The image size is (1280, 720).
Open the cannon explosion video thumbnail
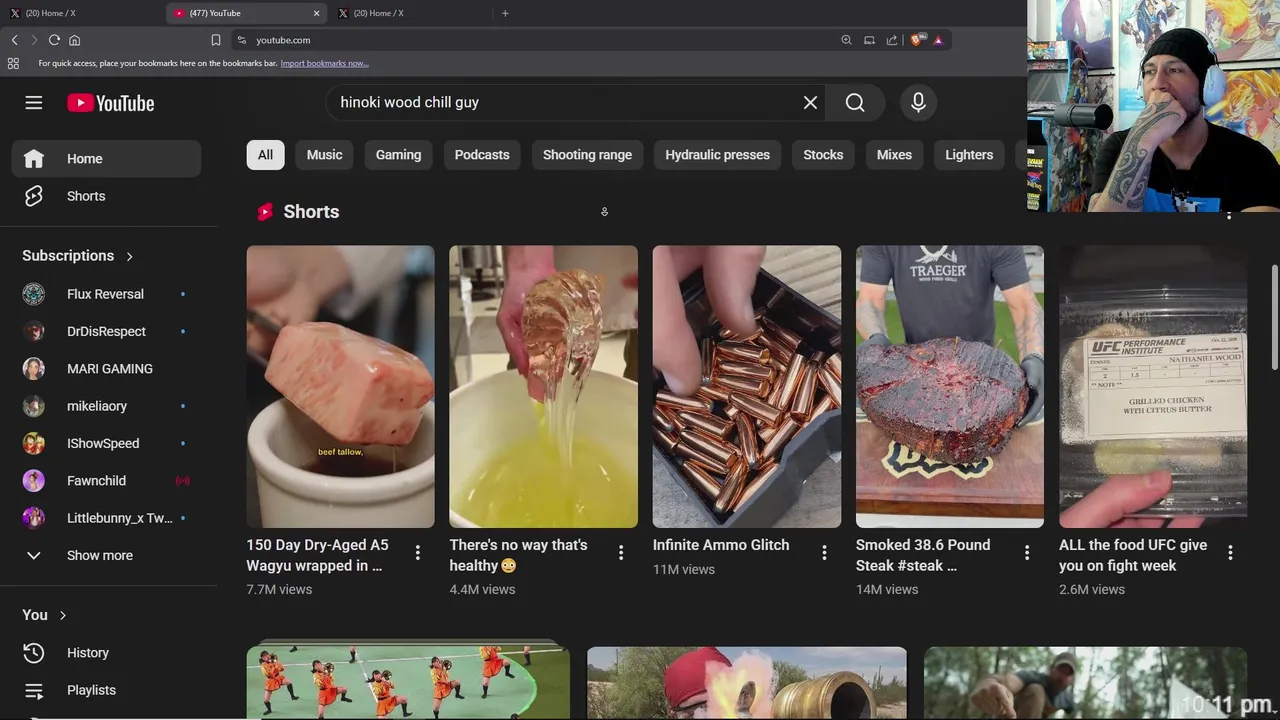pos(747,682)
